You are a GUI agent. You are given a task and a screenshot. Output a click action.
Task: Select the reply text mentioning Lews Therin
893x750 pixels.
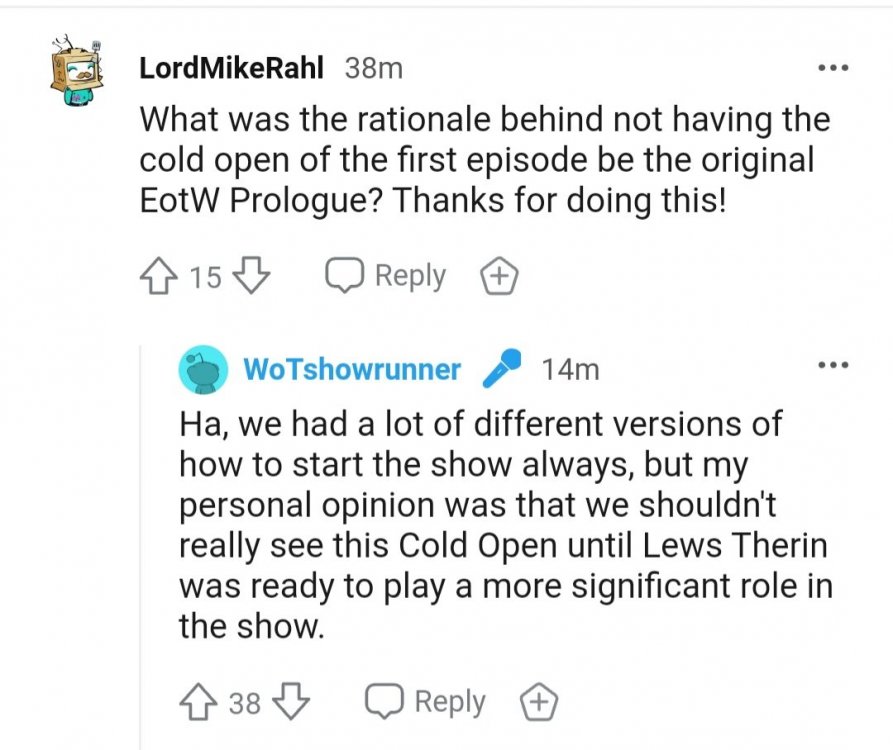[505, 524]
